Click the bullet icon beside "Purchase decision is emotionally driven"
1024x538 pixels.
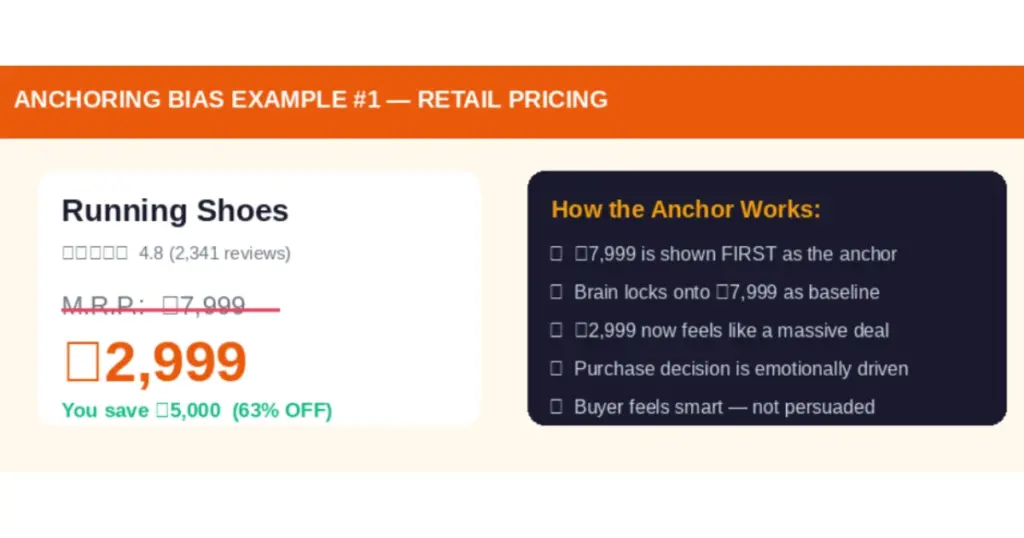(556, 368)
